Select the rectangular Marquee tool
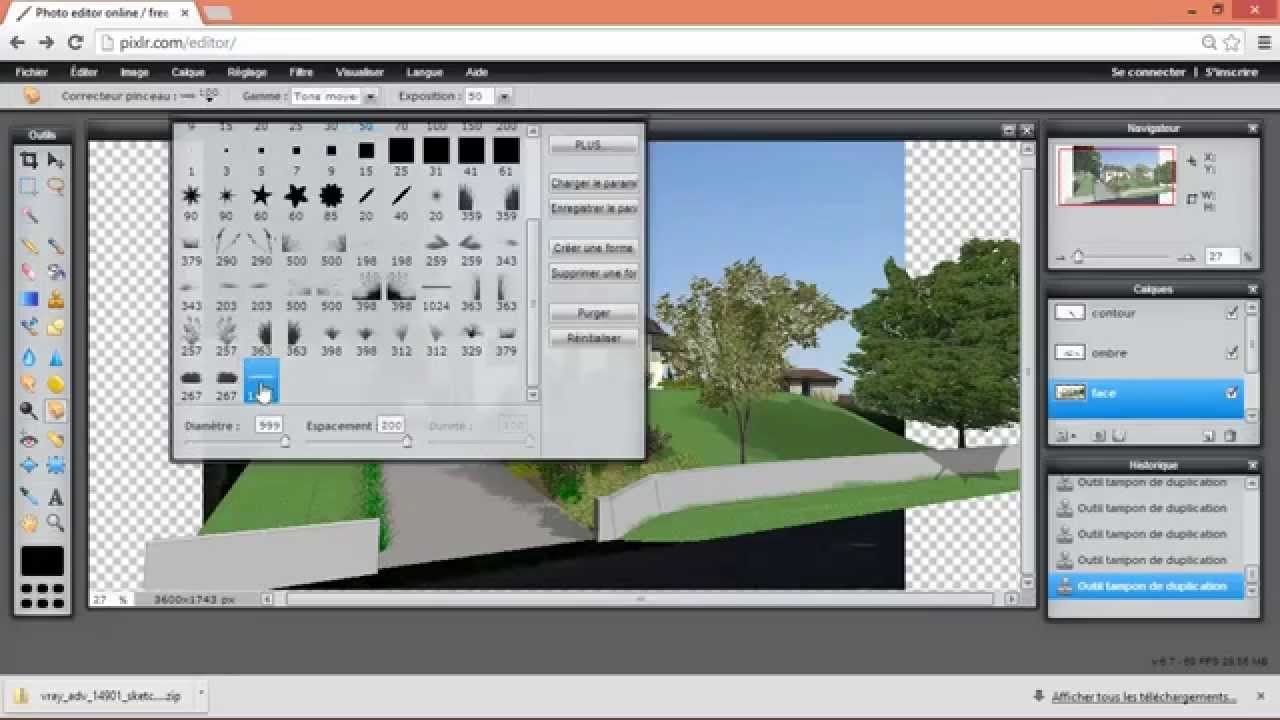This screenshot has width=1280, height=720. (x=29, y=187)
